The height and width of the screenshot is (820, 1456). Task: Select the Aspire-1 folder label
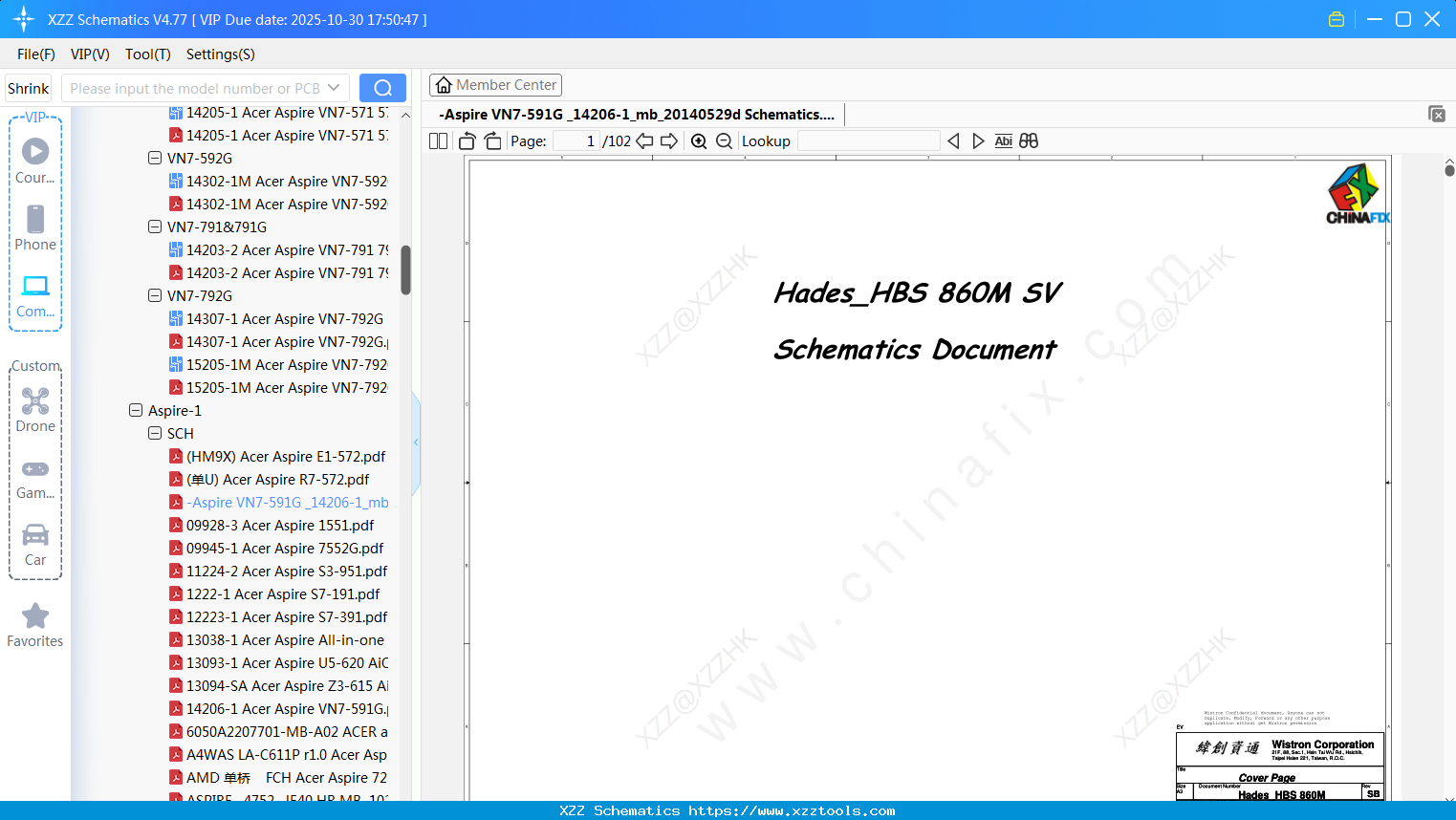175,410
